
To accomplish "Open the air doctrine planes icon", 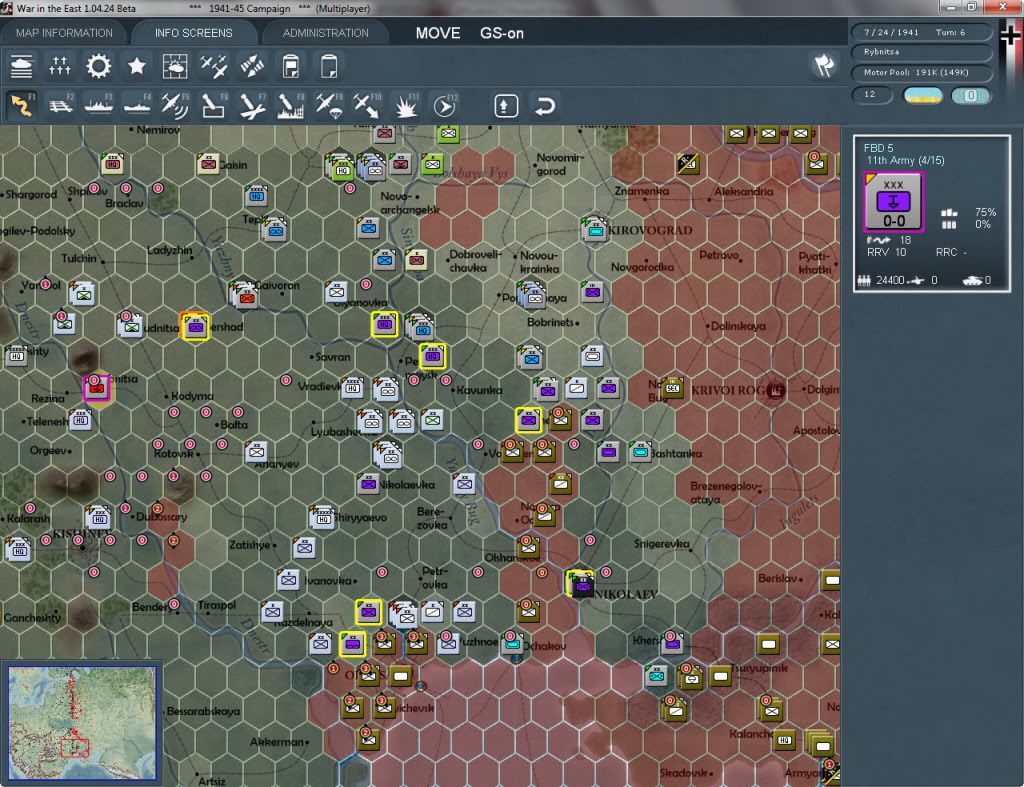I will click(214, 67).
